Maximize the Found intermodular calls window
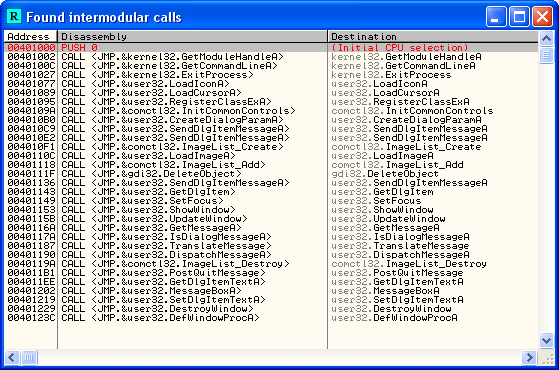This screenshot has height=370, width=559. [519, 17]
